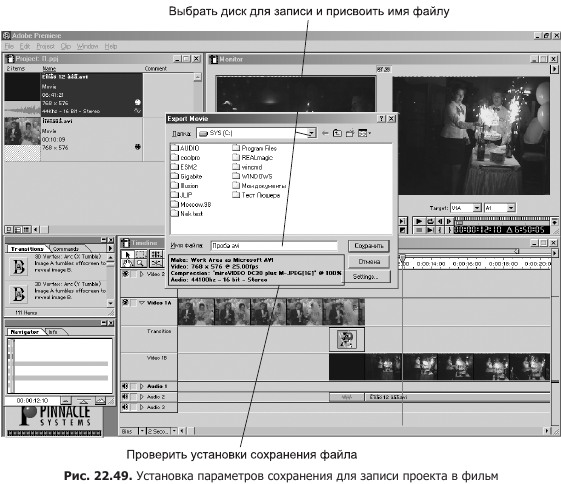Click zoom-in mountain icon in Navigator
The width and height of the screenshot is (561, 484).
click(x=100, y=401)
